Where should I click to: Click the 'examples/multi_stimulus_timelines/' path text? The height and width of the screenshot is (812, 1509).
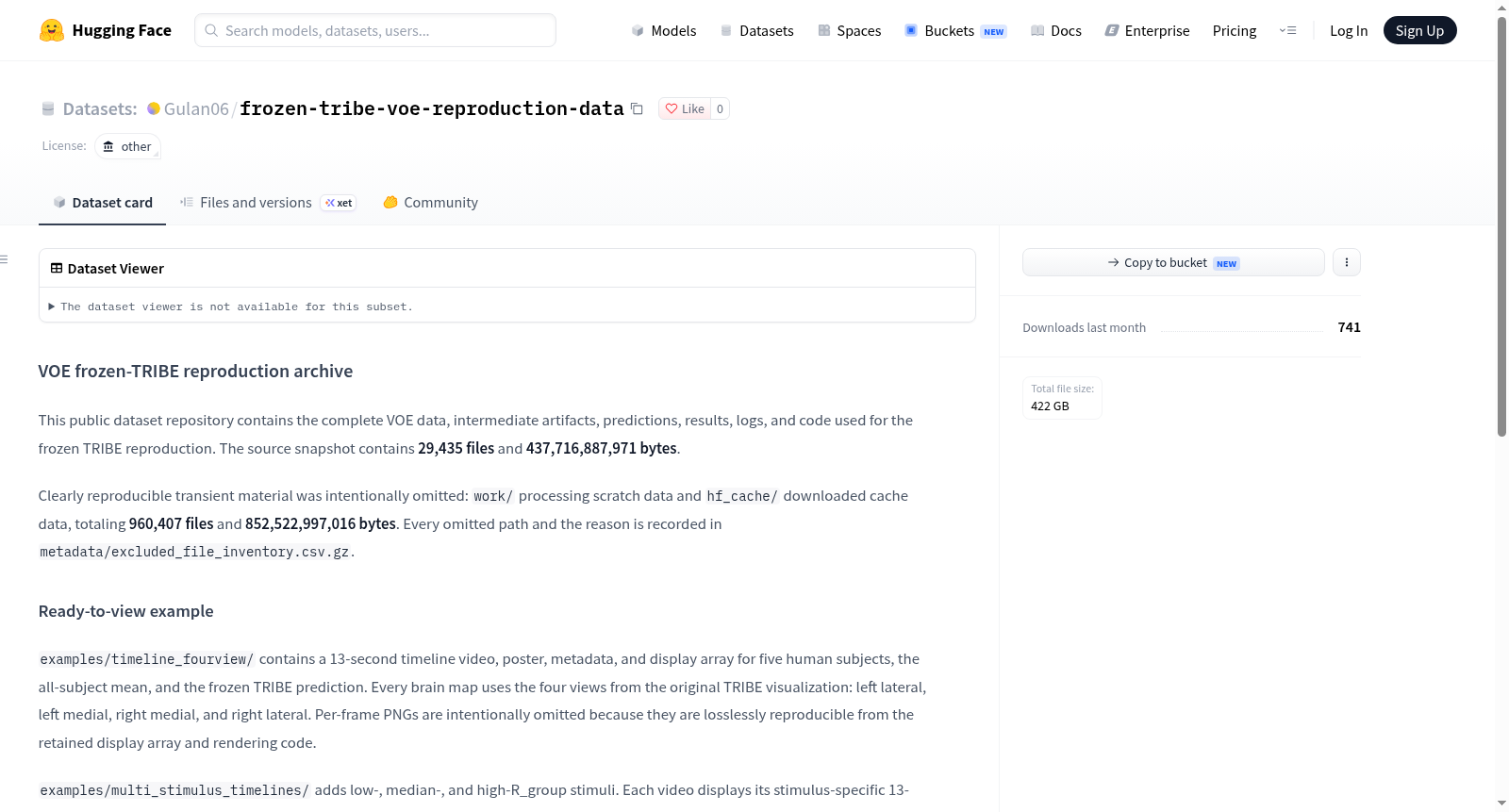pos(174,790)
